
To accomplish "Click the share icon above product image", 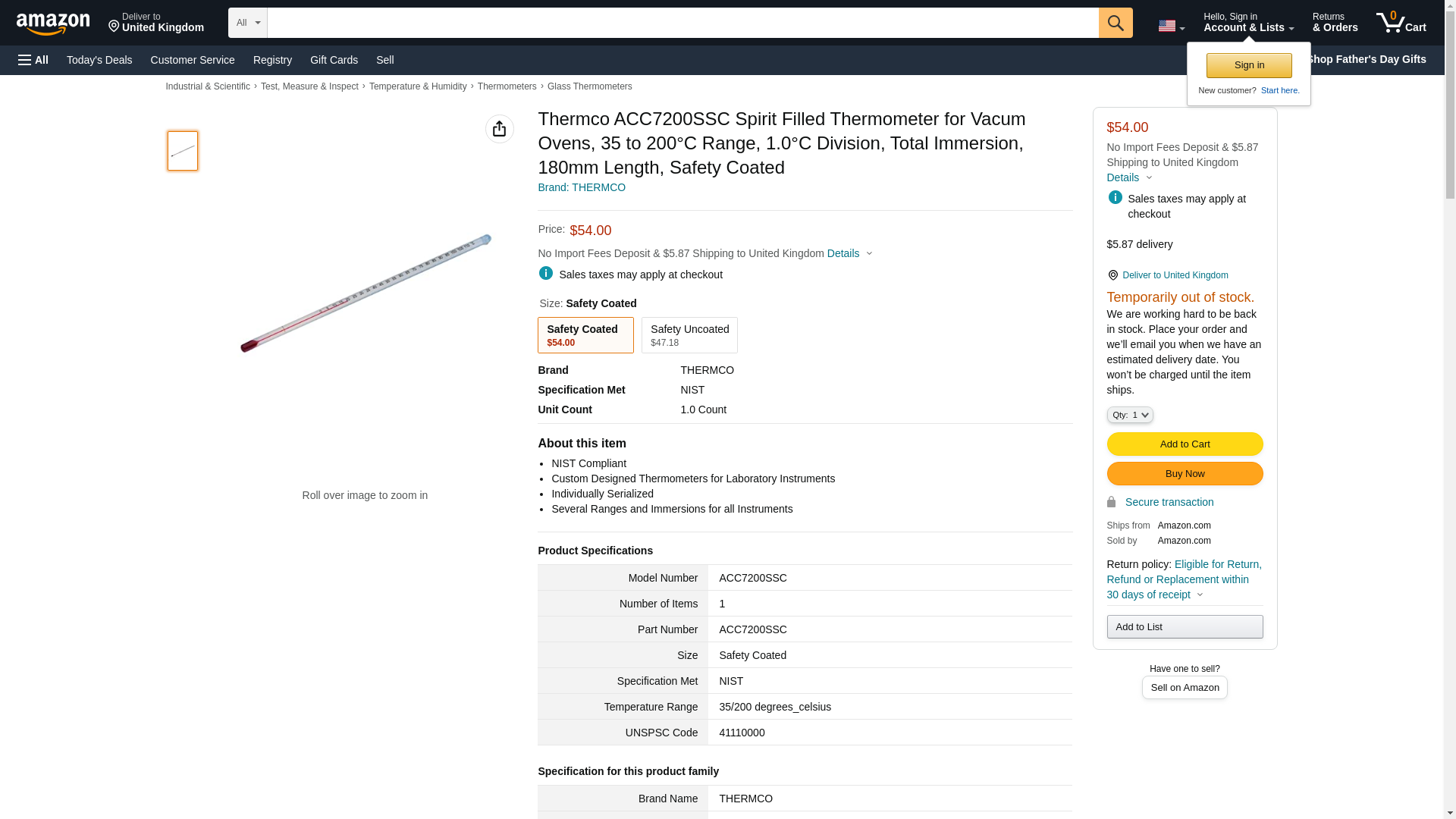I will tap(499, 129).
